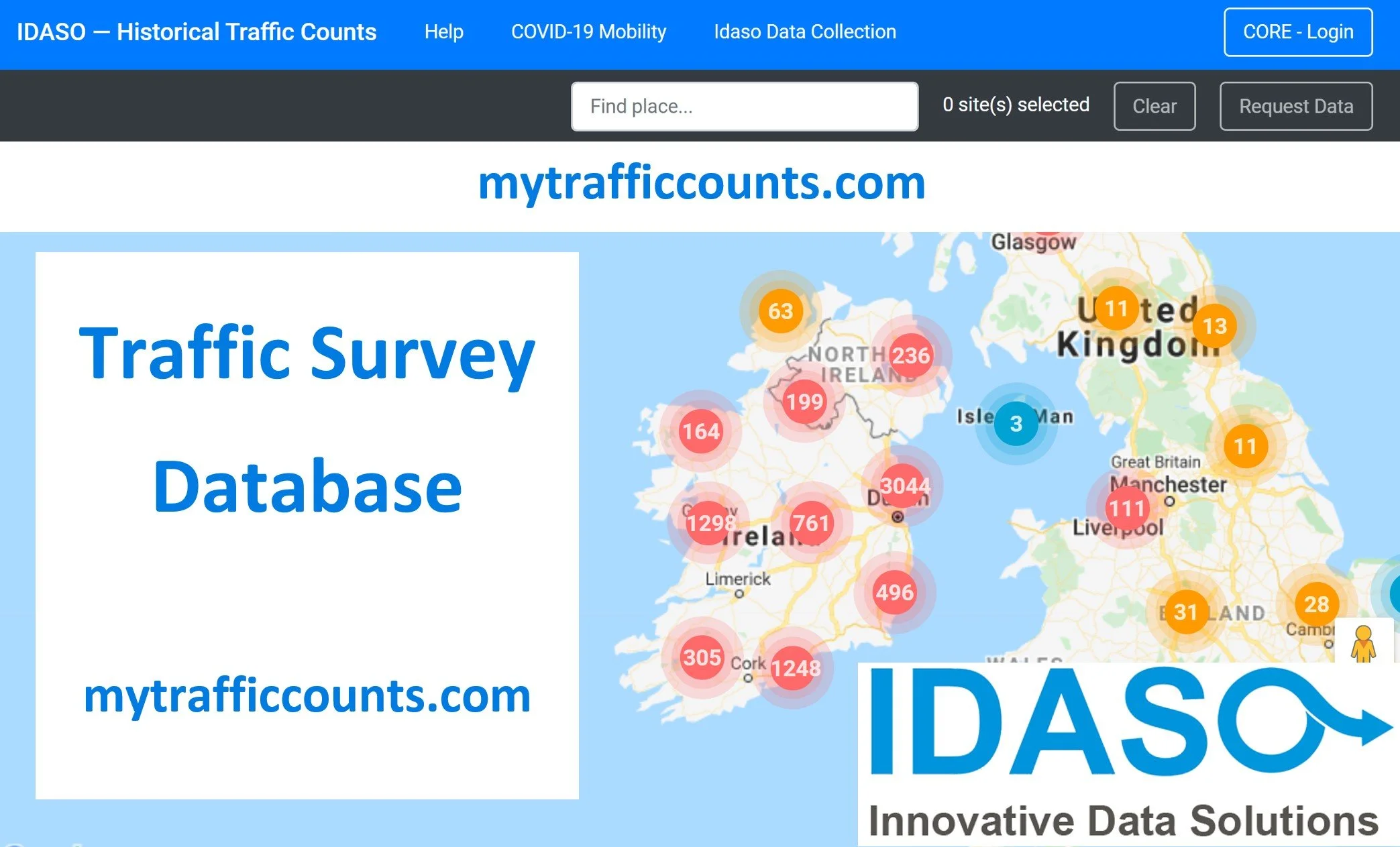Image resolution: width=1400 pixels, height=847 pixels.
Task: Expand the 496 red cluster marker
Action: coord(894,593)
